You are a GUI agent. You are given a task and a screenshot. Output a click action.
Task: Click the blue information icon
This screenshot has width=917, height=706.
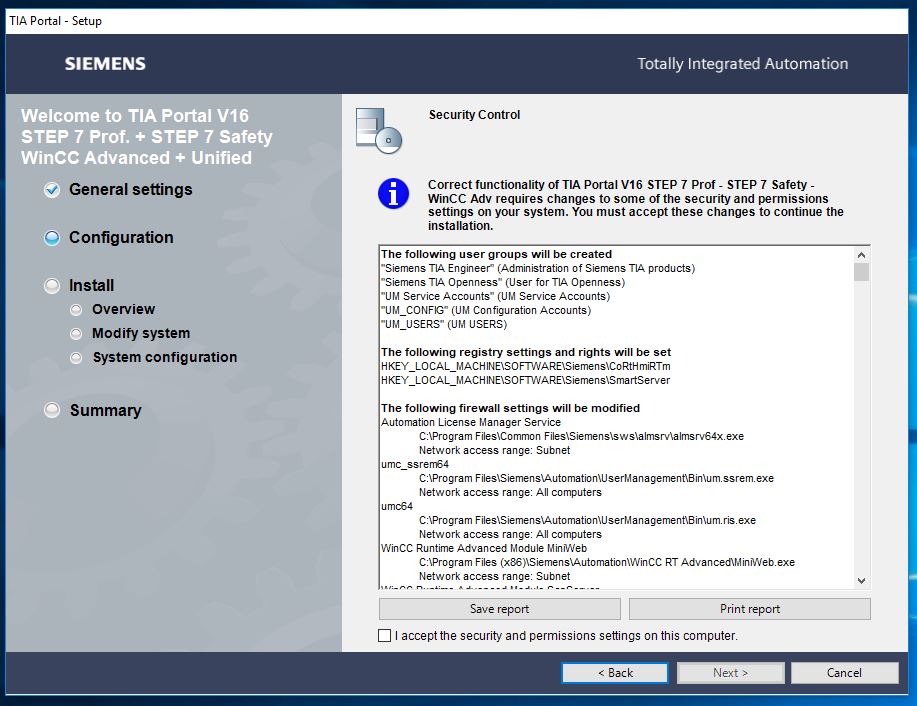click(393, 194)
